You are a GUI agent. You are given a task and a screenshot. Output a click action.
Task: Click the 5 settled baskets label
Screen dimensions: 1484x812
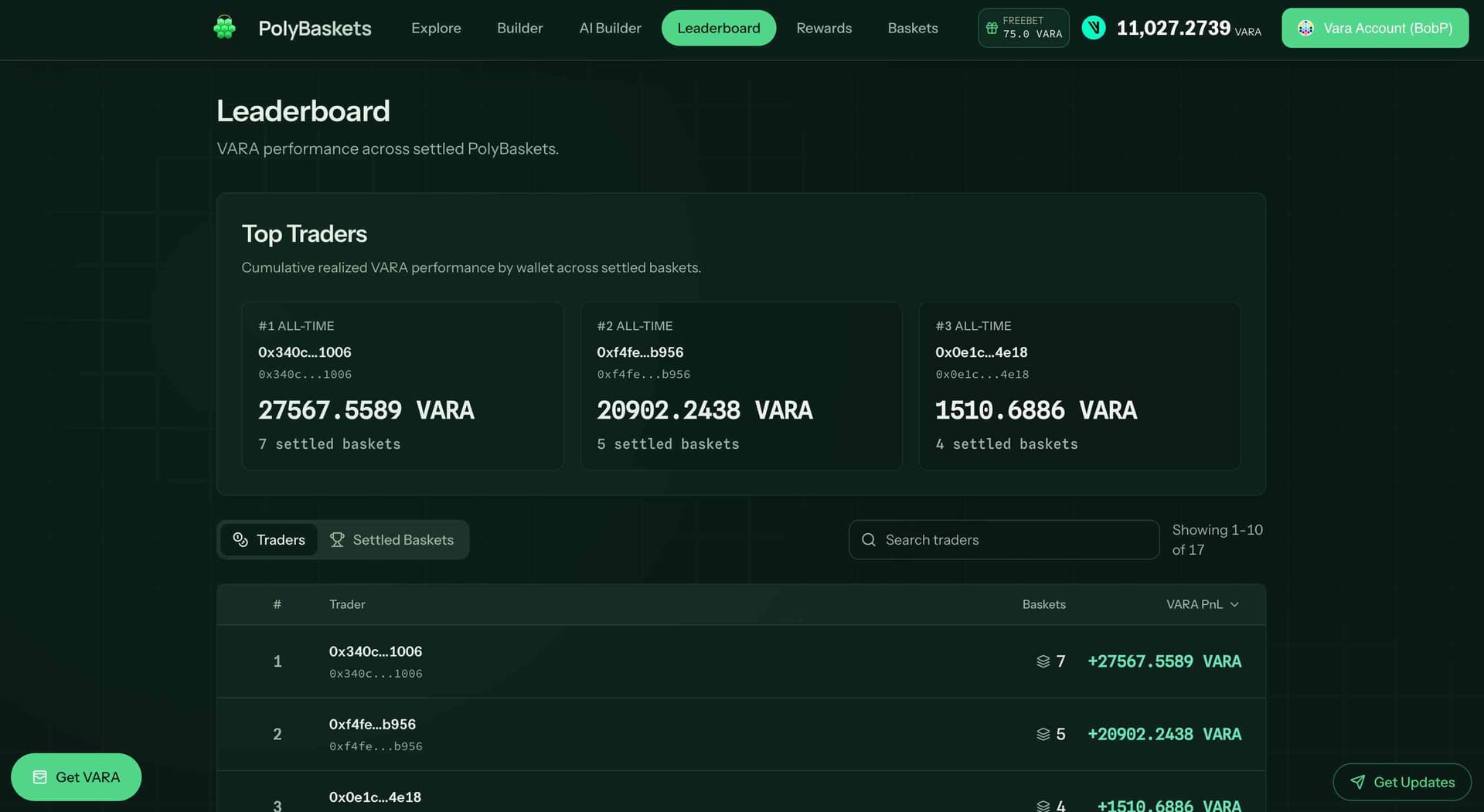(x=668, y=444)
